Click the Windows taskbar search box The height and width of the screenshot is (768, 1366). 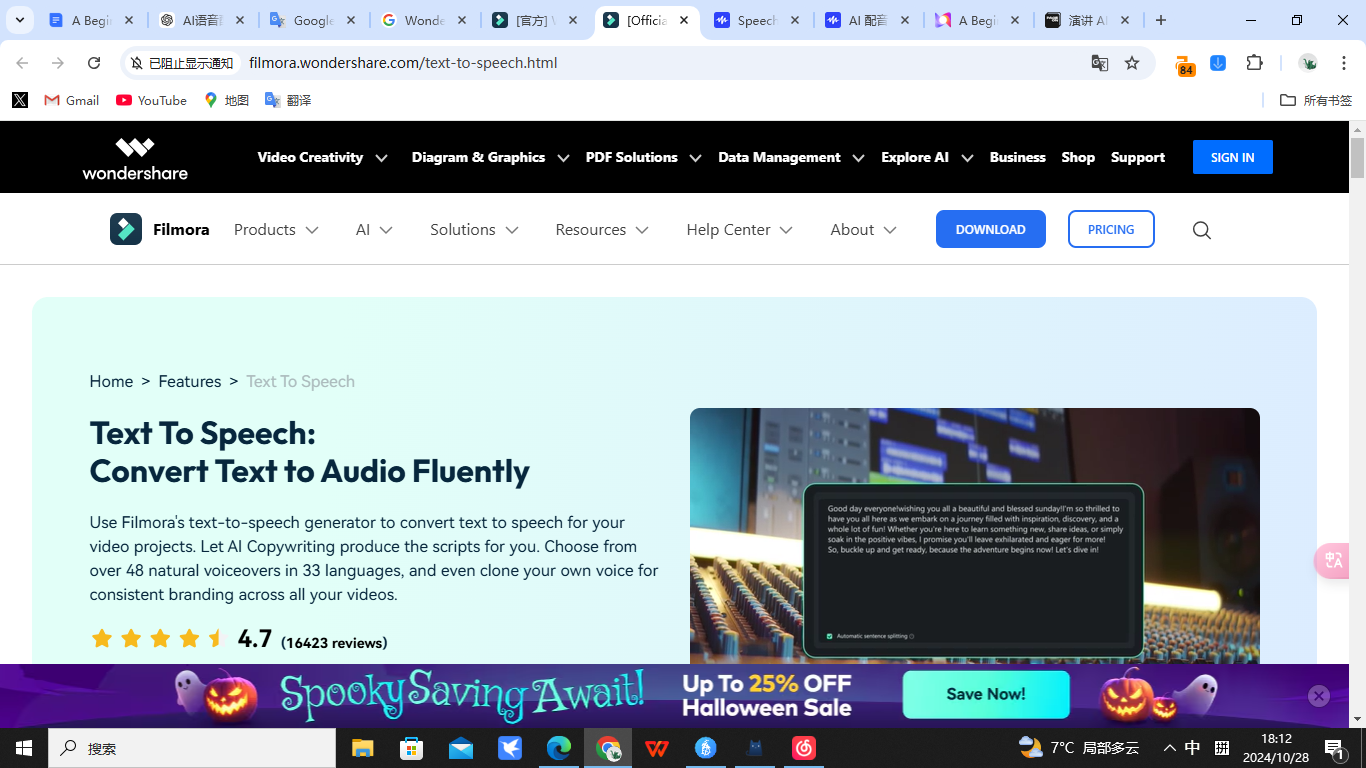(192, 748)
